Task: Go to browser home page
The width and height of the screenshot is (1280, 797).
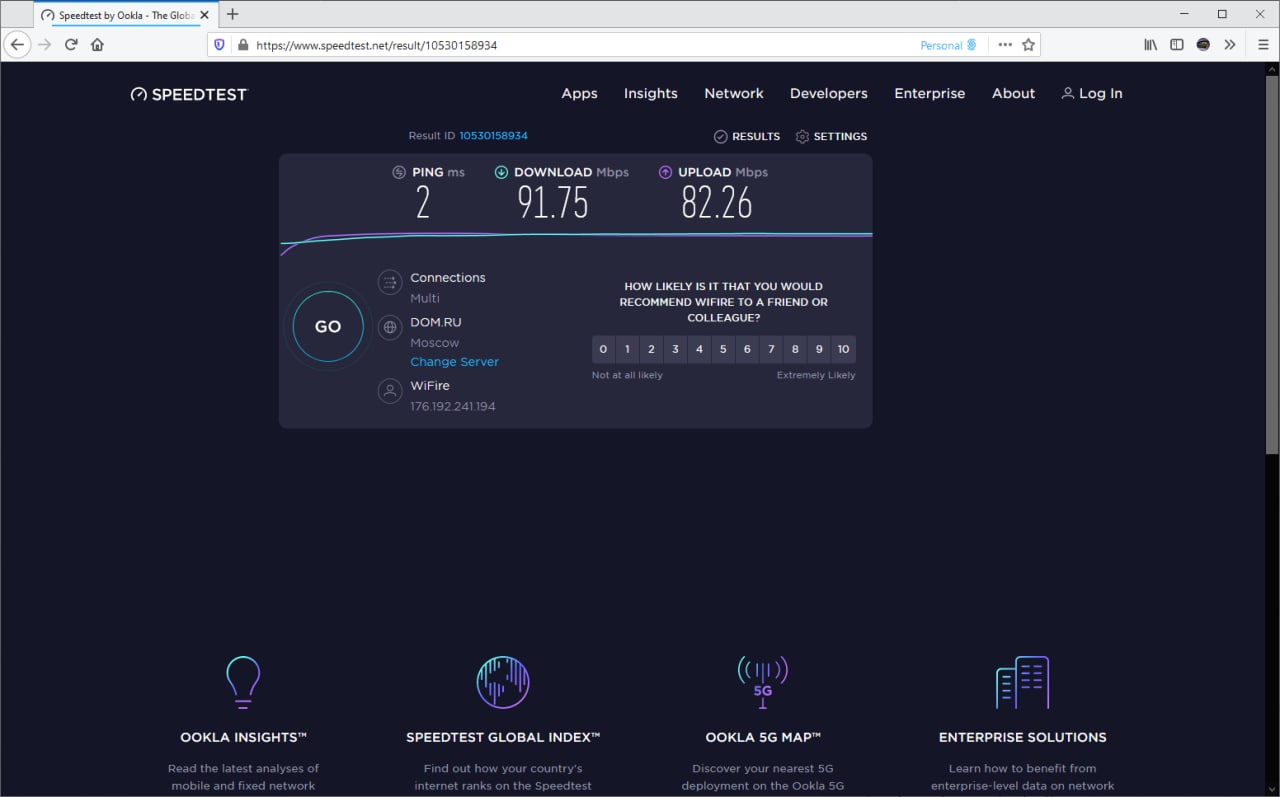Action: pyautogui.click(x=97, y=45)
